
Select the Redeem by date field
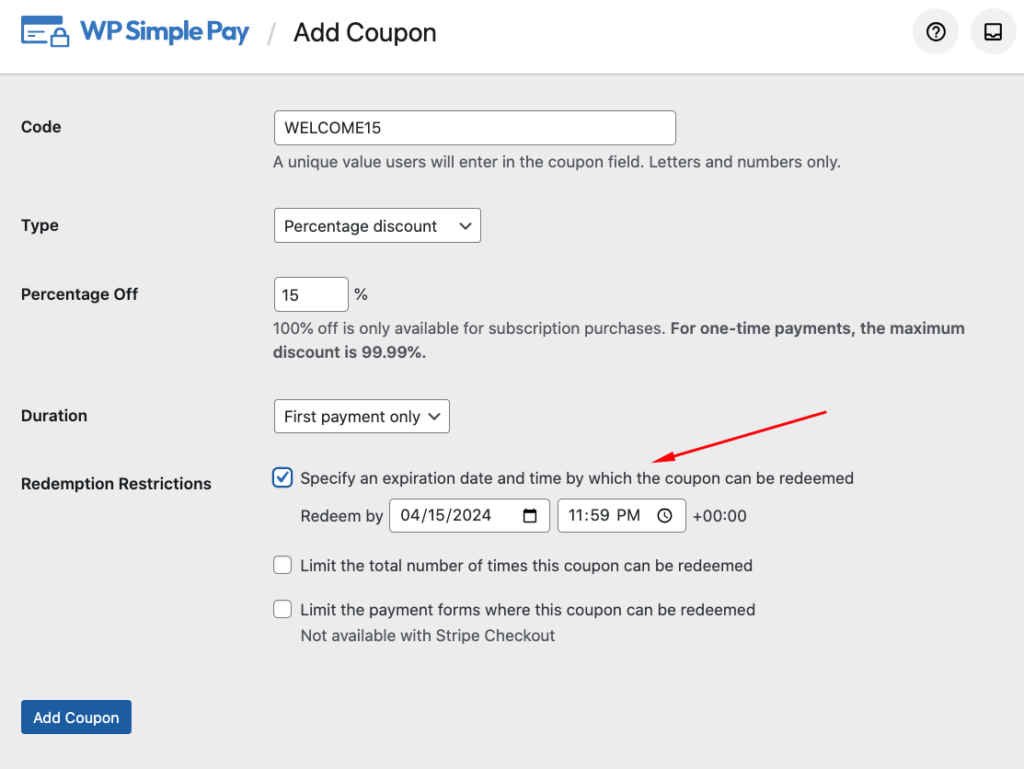point(455,516)
